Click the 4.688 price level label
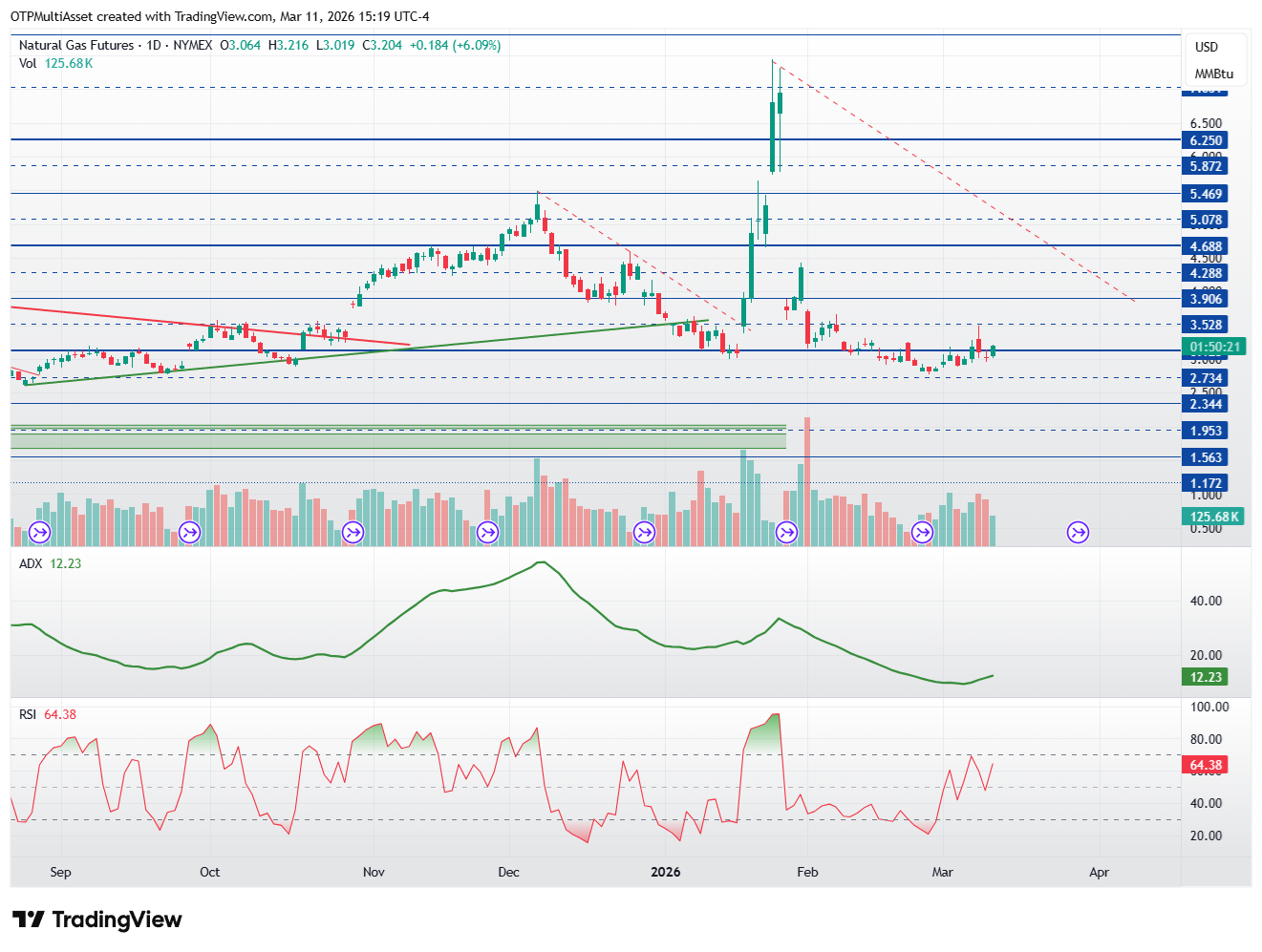This screenshot has height=952, width=1262. (x=1206, y=246)
